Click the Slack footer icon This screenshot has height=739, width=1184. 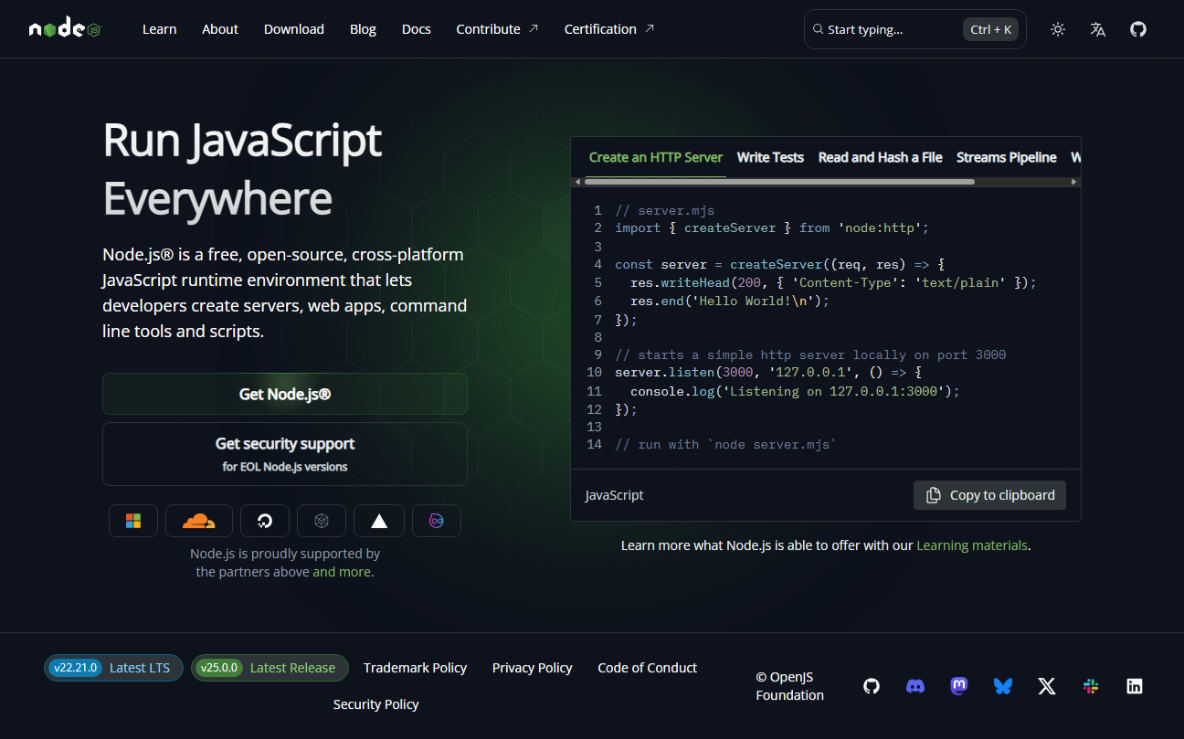pos(1090,686)
